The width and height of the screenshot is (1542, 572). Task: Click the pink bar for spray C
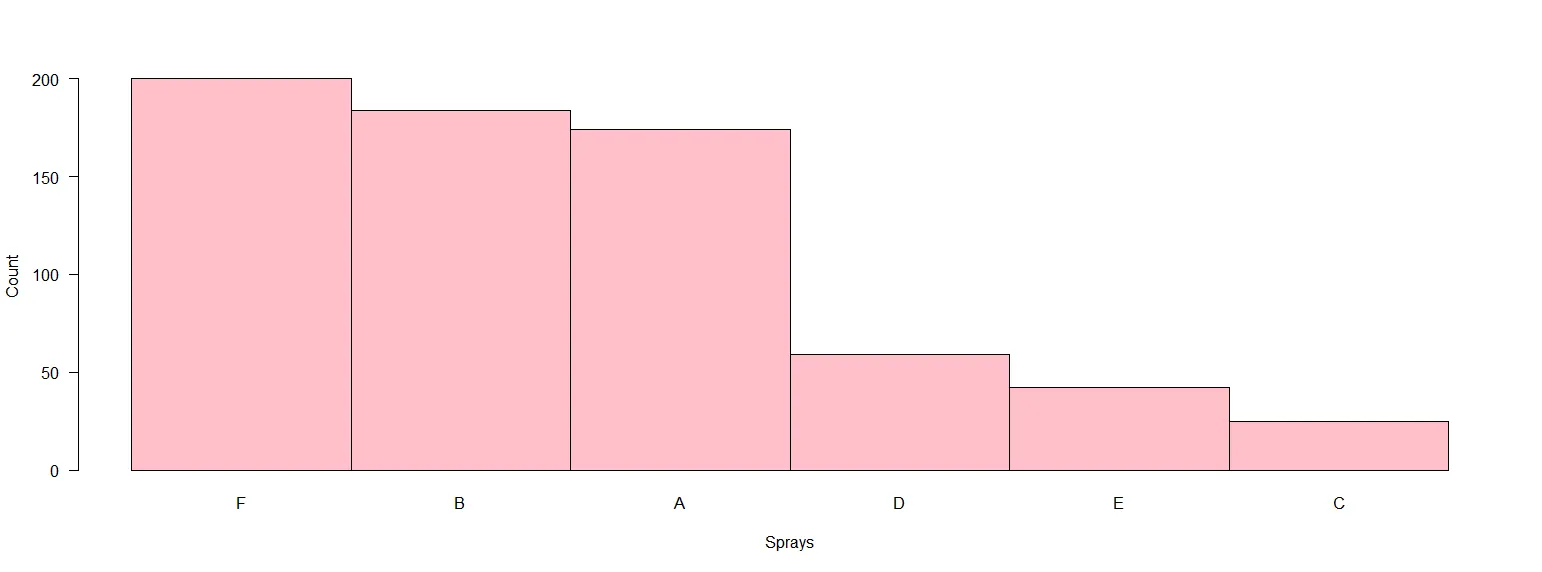pos(1338,446)
